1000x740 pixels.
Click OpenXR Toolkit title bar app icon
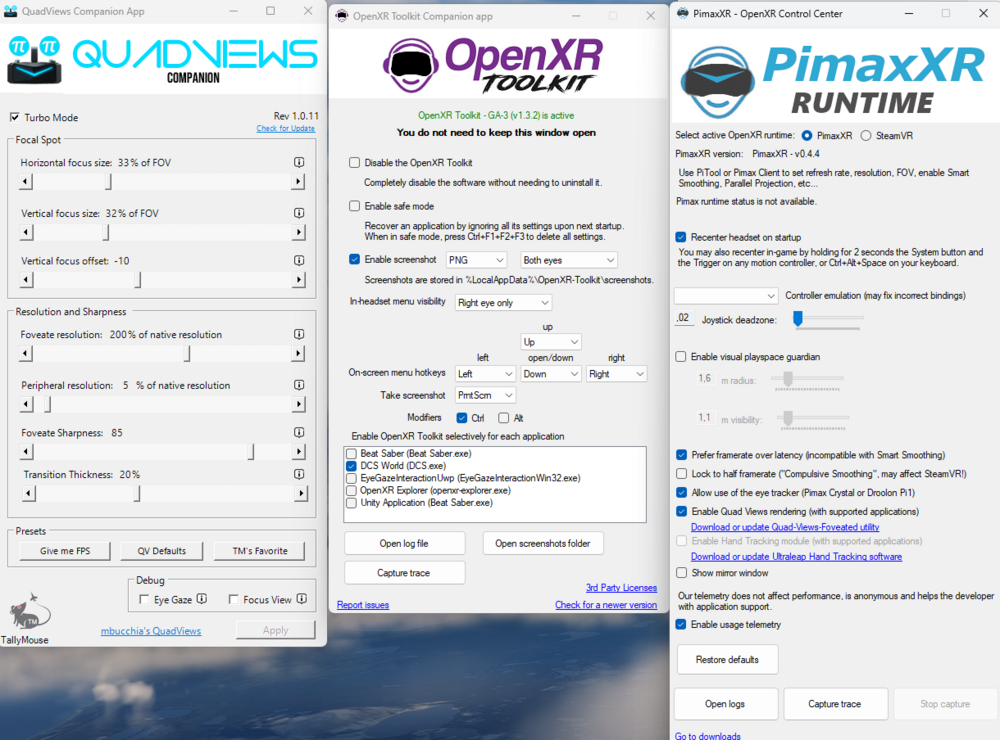point(342,15)
